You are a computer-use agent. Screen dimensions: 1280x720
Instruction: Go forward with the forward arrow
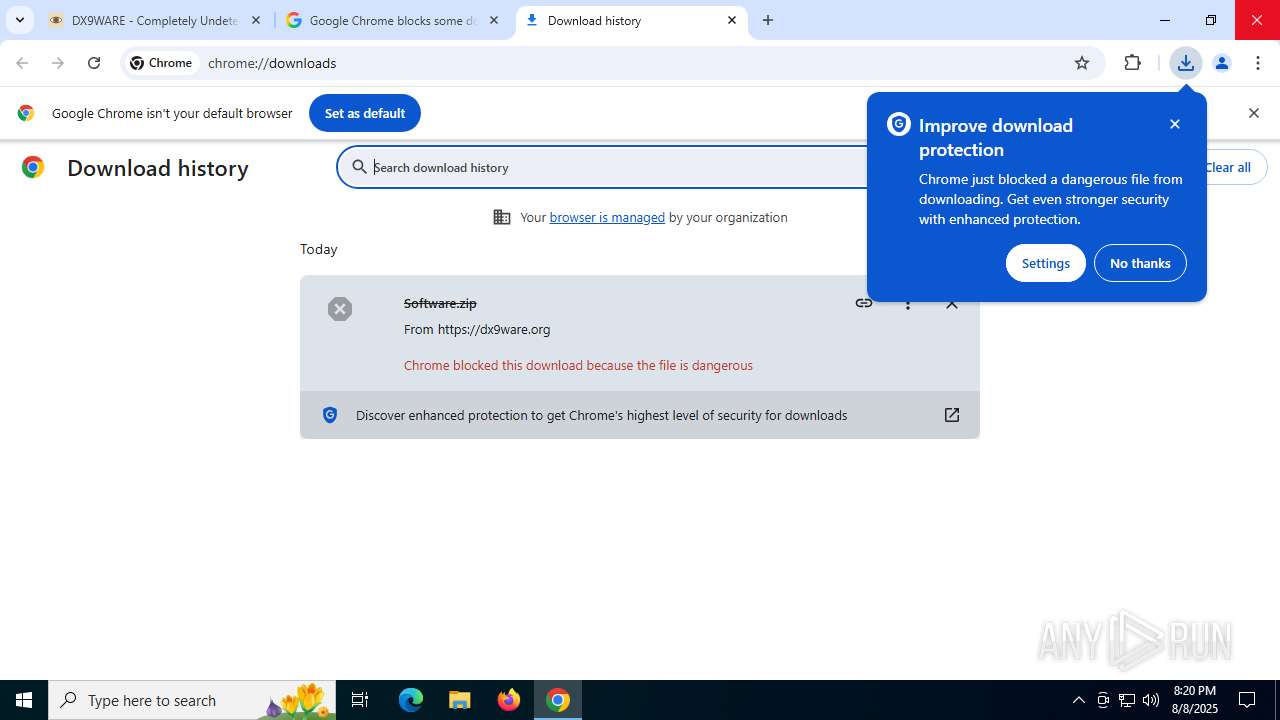coord(58,63)
